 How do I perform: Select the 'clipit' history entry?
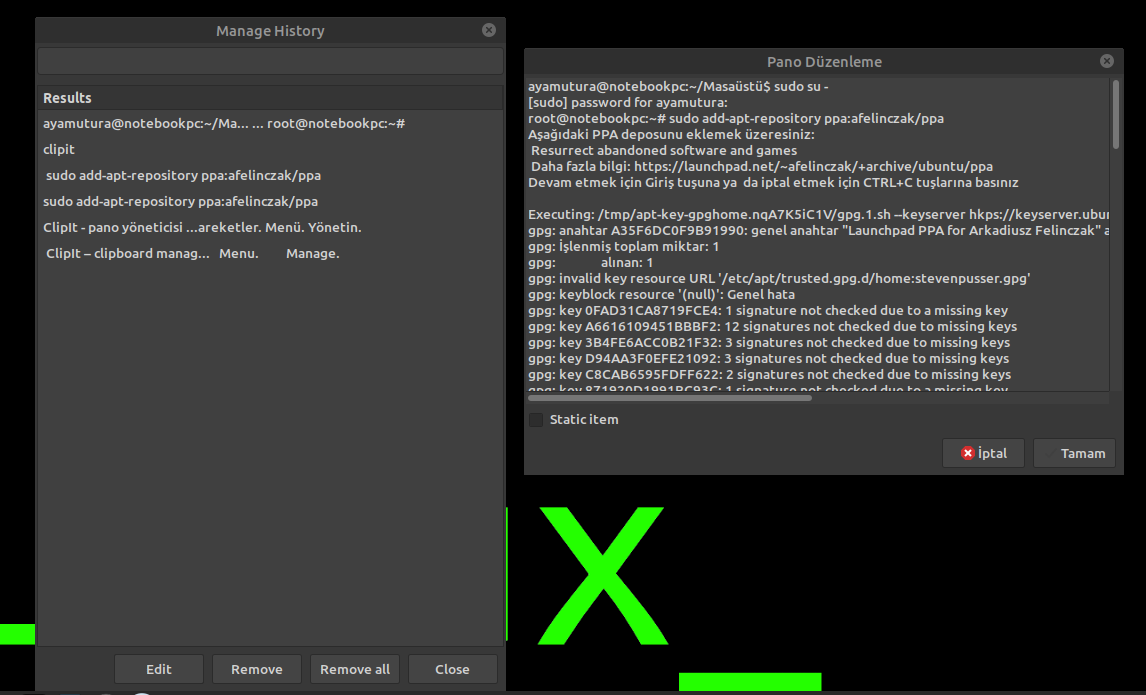[x=270, y=149]
